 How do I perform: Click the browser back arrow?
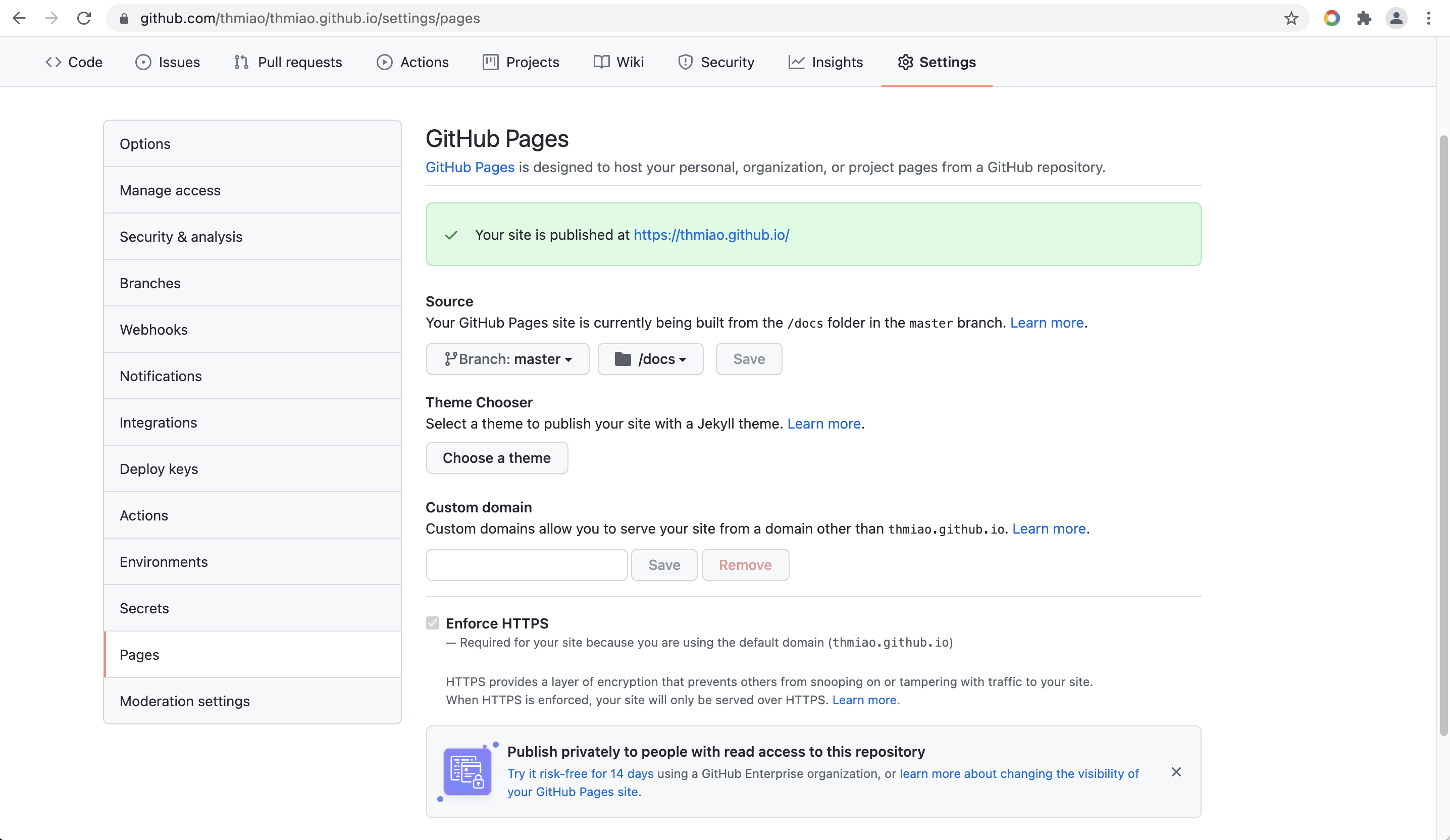(19, 18)
